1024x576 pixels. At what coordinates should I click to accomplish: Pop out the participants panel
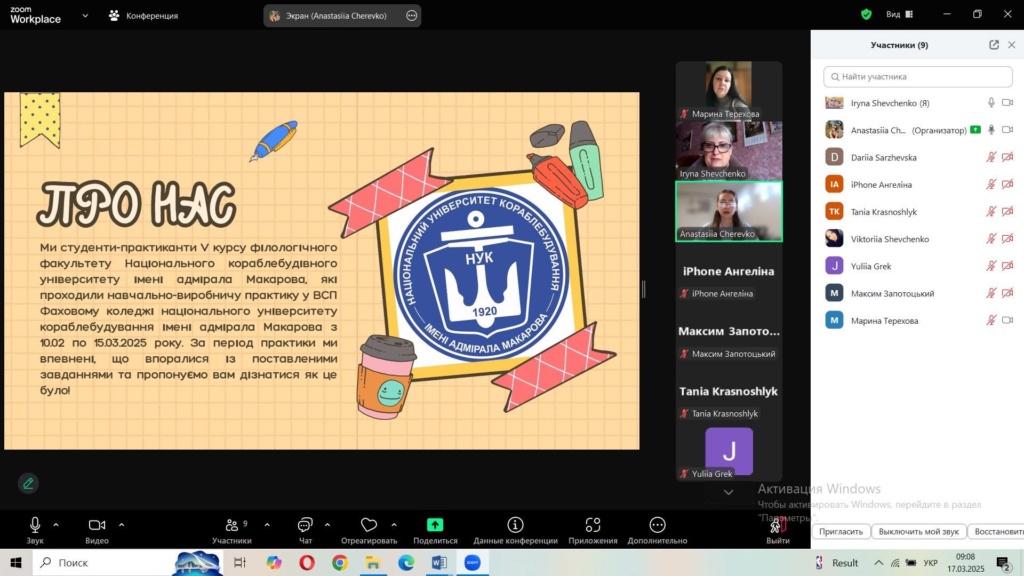tap(994, 44)
